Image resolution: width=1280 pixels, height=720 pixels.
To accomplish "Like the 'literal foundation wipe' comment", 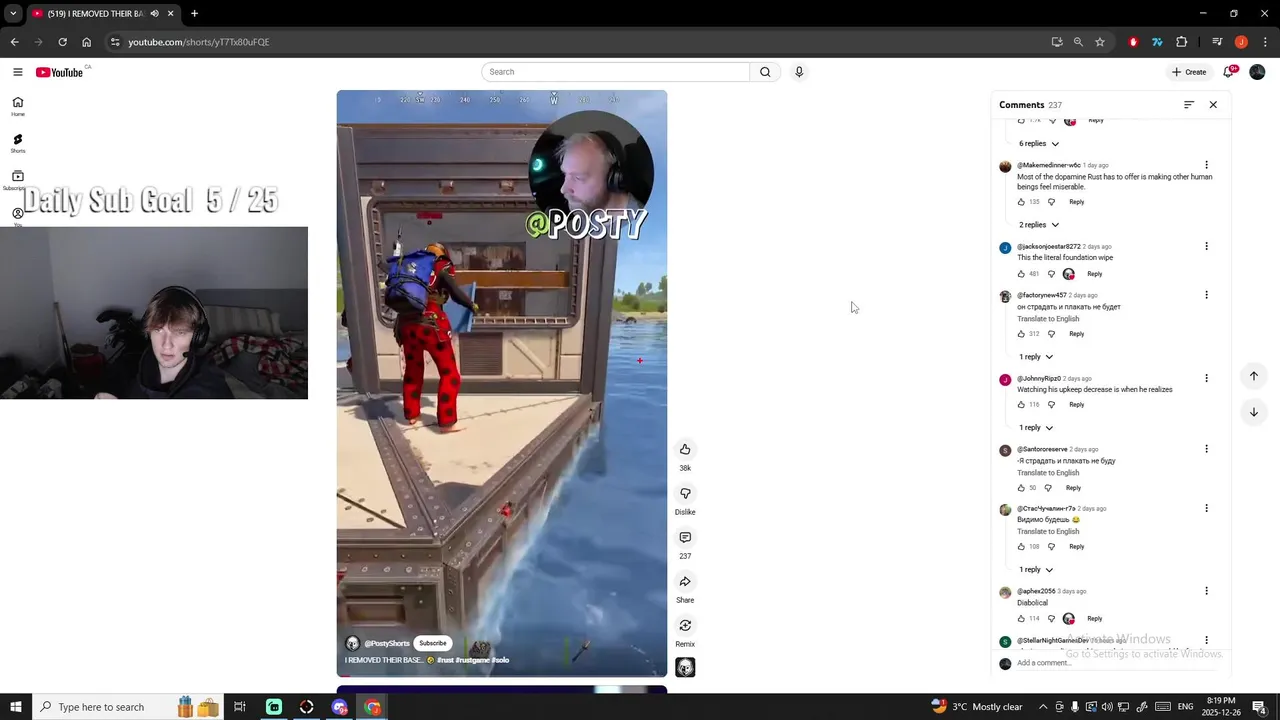I will [1021, 274].
